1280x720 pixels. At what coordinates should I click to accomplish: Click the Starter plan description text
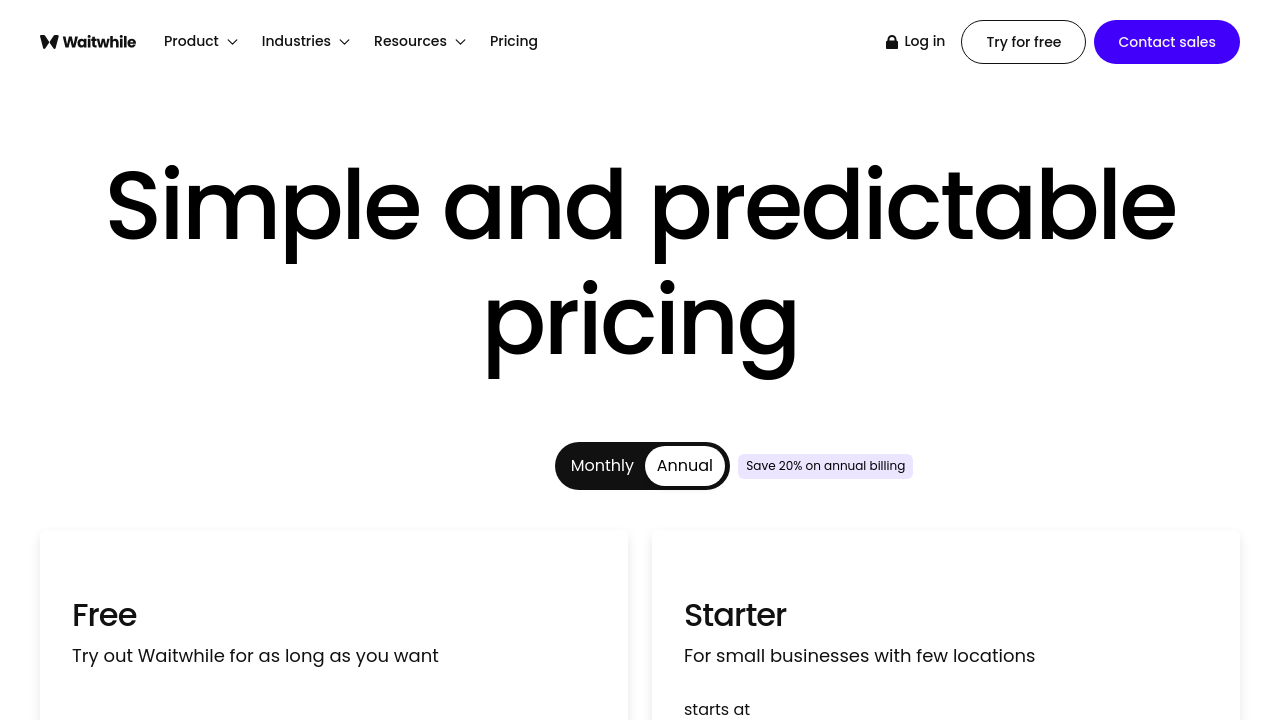point(859,656)
